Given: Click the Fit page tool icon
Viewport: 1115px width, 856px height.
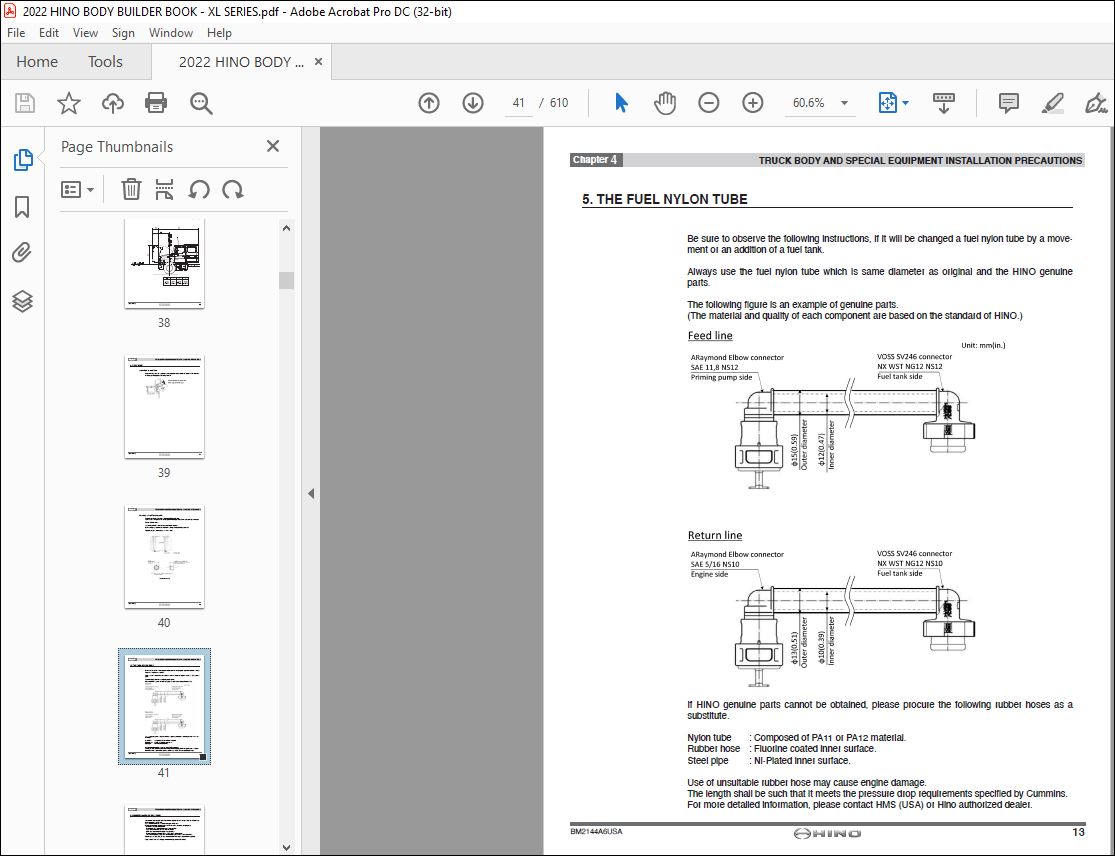Looking at the screenshot, I should (887, 103).
